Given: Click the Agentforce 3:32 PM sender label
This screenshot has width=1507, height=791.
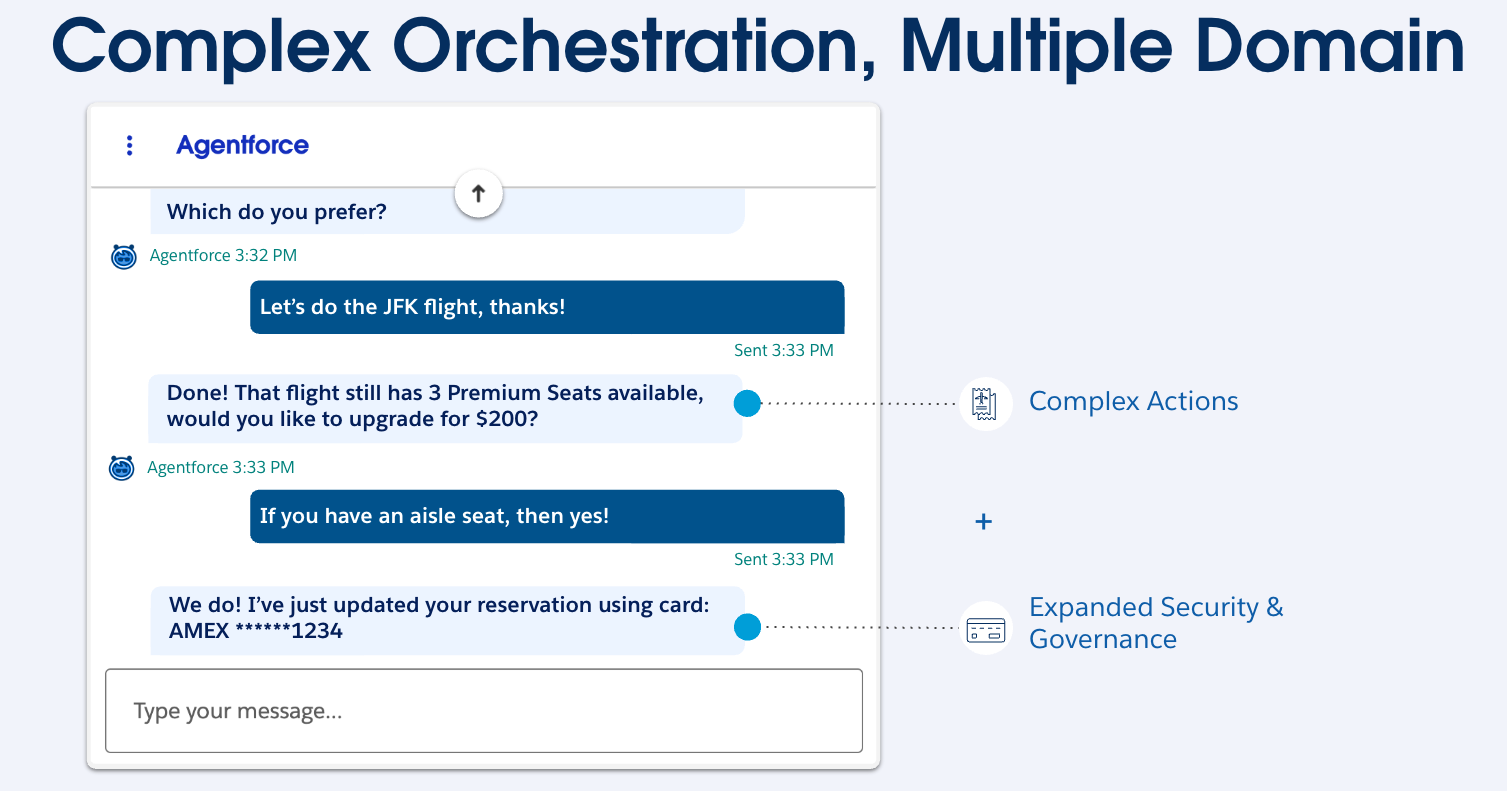Looking at the screenshot, I should tap(222, 256).
